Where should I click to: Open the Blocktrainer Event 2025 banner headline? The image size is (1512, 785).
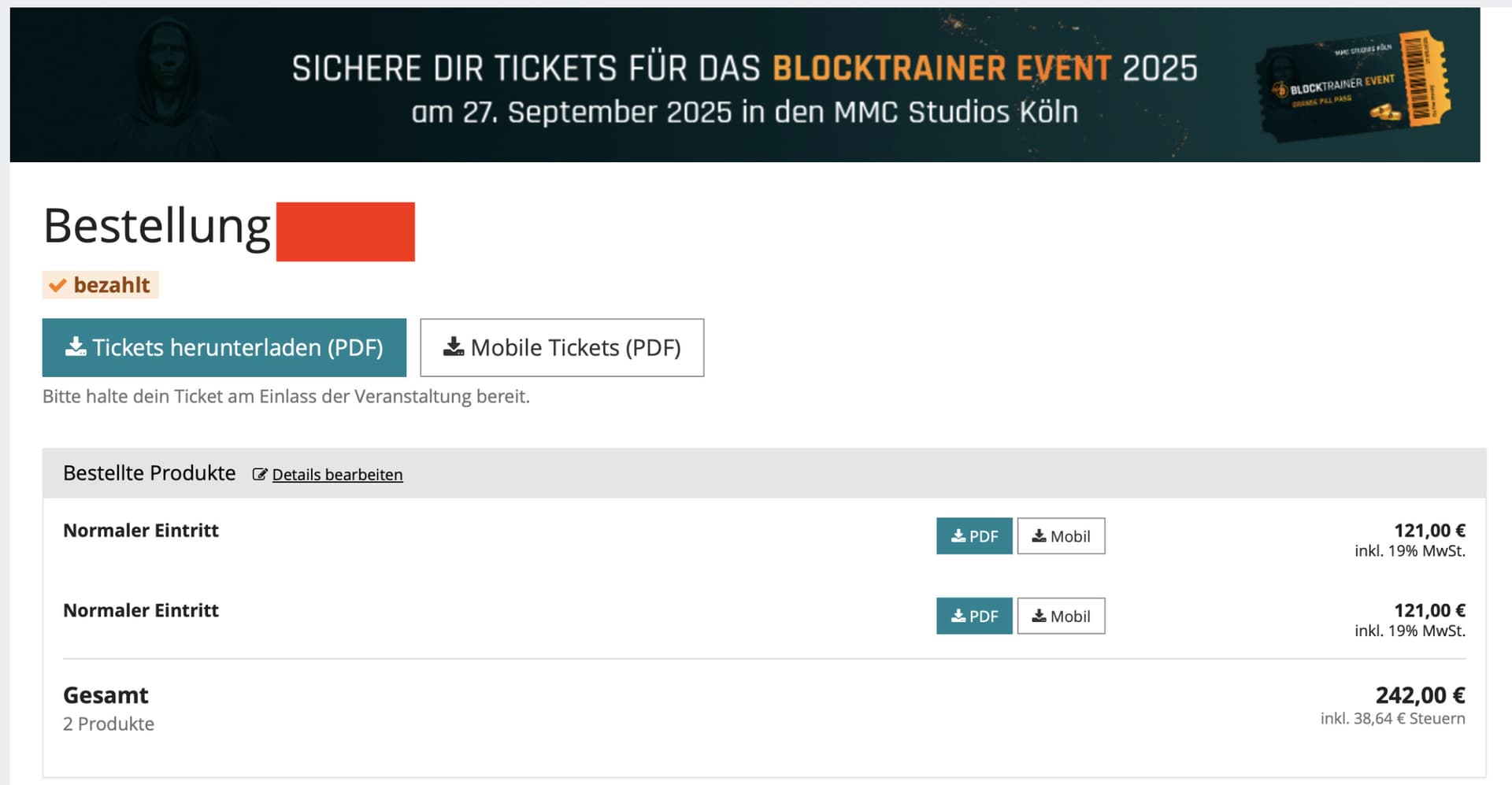744,69
